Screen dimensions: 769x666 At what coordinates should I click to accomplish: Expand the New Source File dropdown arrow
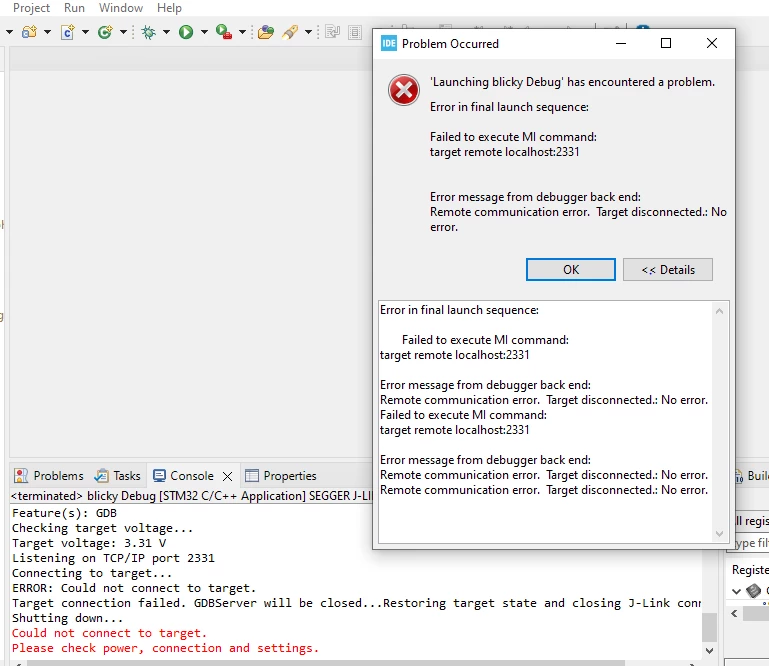[x=85, y=32]
